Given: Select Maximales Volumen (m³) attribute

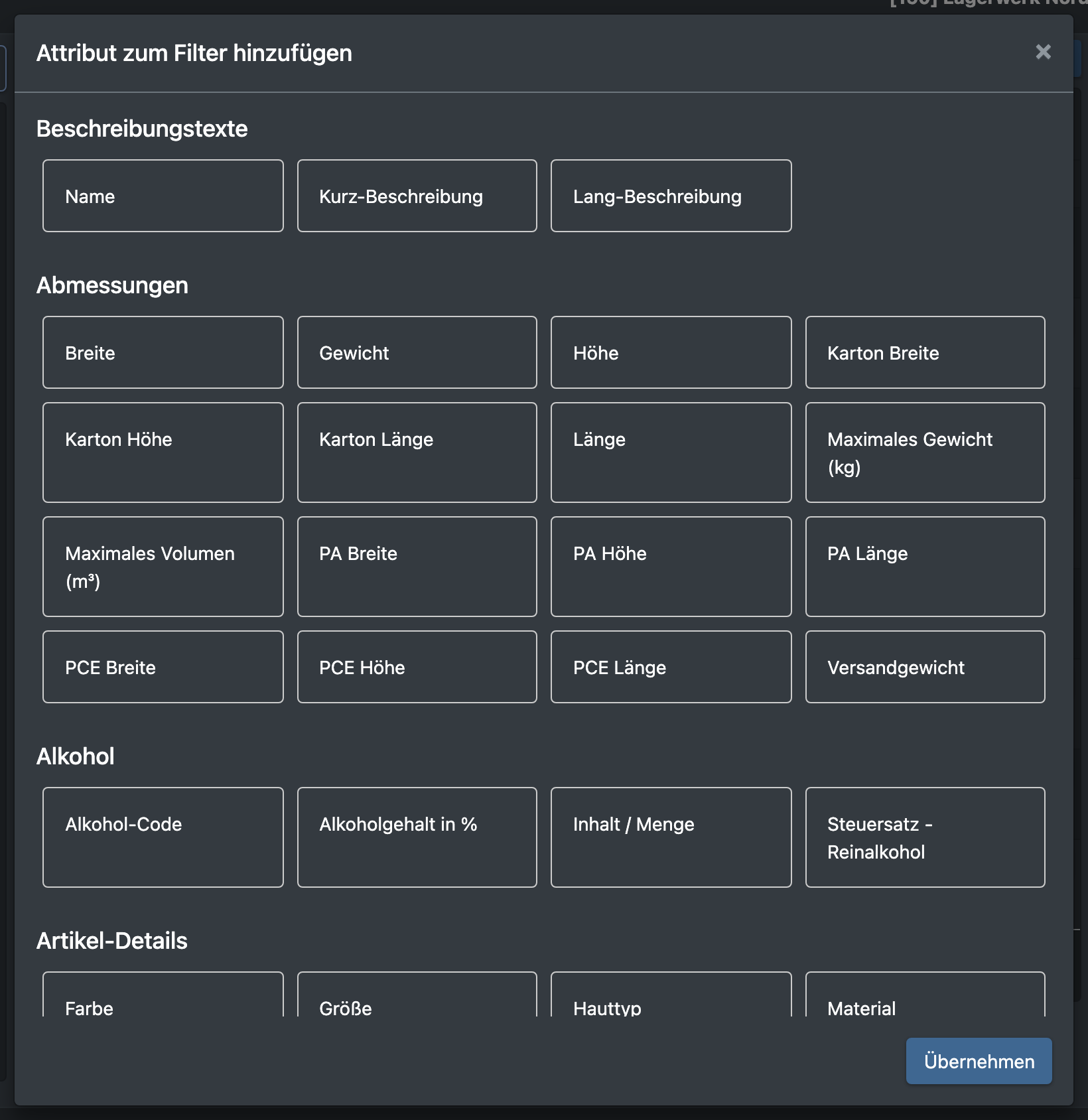Looking at the screenshot, I should [163, 567].
